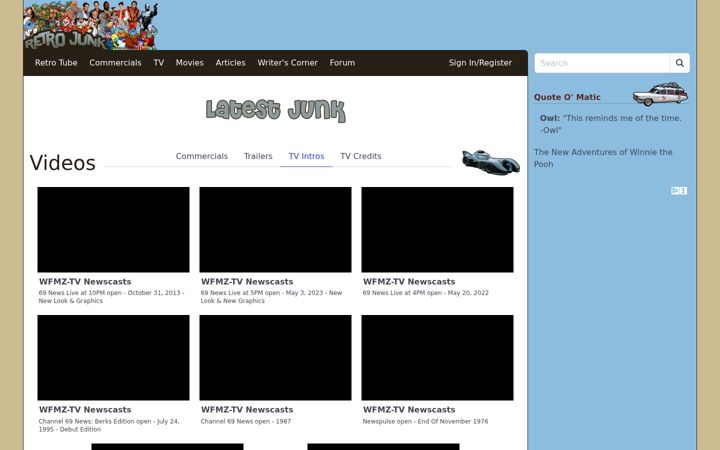Click the '69 News Live at 10PM open' description text
Screen dimensions: 720x450
[x=111, y=297]
